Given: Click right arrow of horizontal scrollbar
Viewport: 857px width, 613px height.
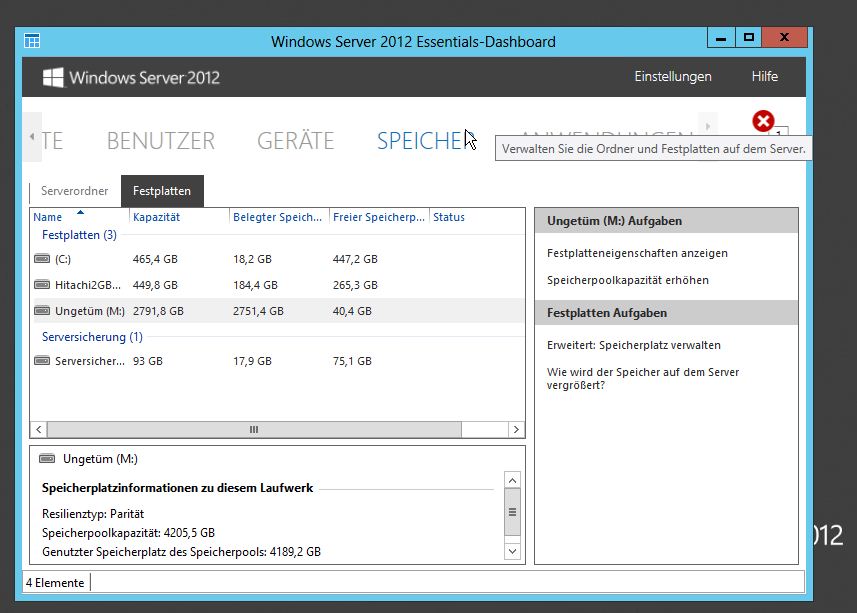Looking at the screenshot, I should (x=516, y=429).
